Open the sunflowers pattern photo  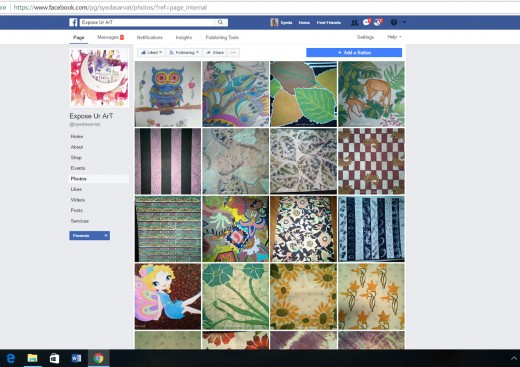303,296
